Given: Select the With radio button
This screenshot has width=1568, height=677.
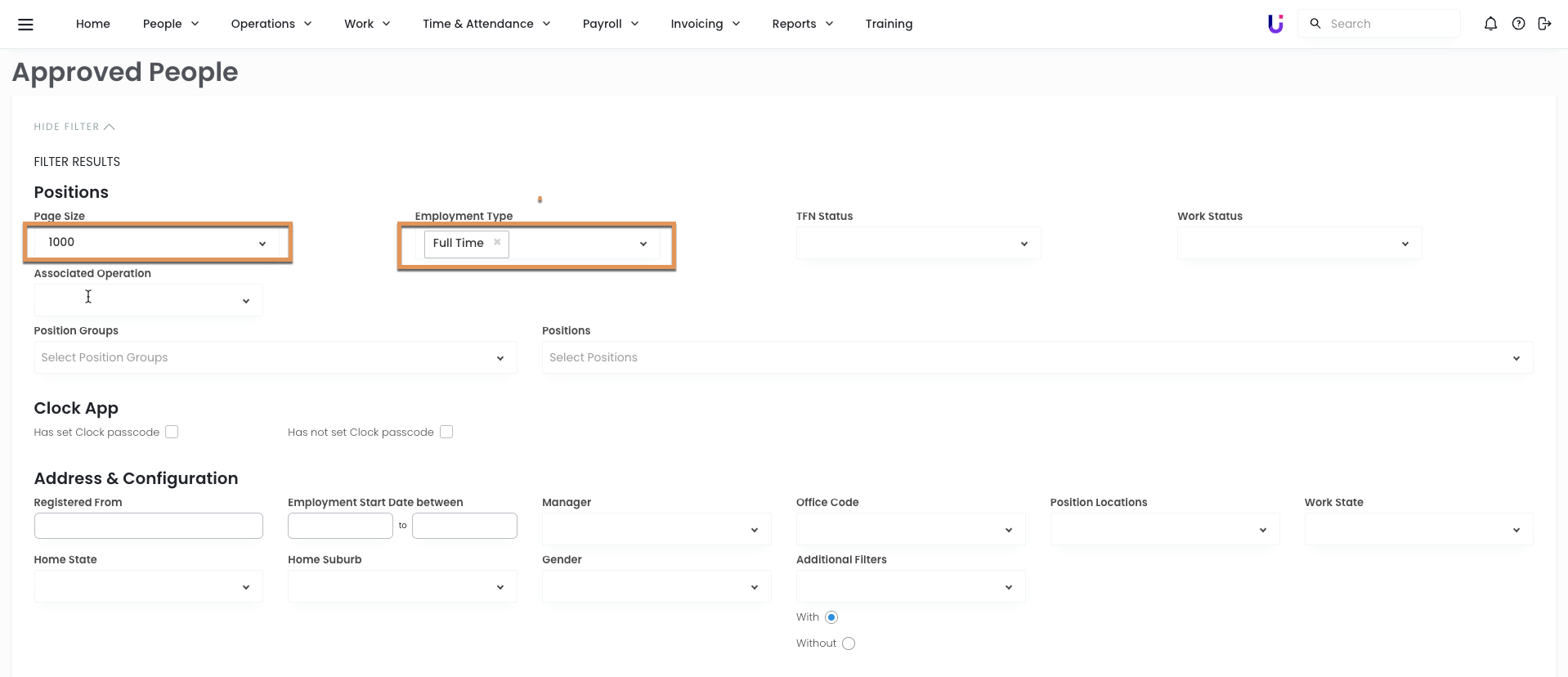Looking at the screenshot, I should pyautogui.click(x=831, y=617).
